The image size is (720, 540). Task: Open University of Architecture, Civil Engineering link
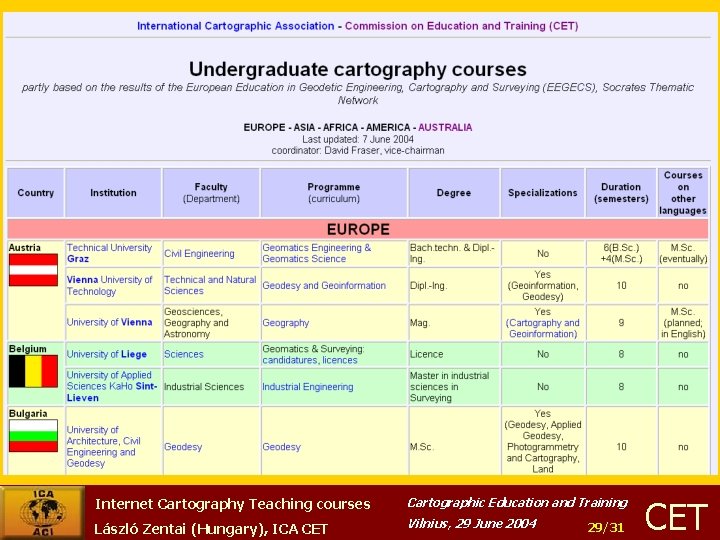click(104, 446)
